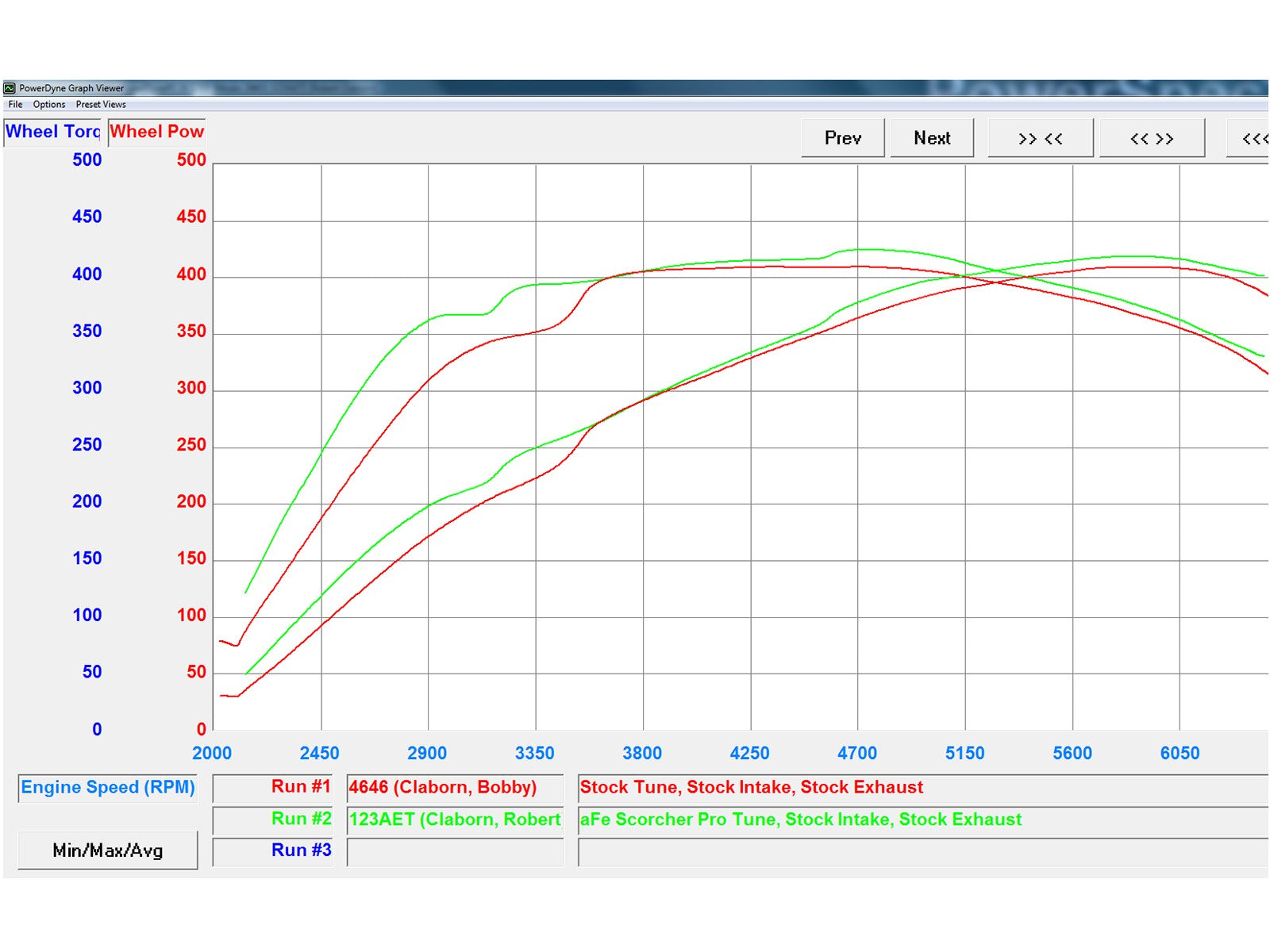The image size is (1270, 952).
Task: Click the PowerDyne Graph Viewer title icon
Action: tap(10, 88)
